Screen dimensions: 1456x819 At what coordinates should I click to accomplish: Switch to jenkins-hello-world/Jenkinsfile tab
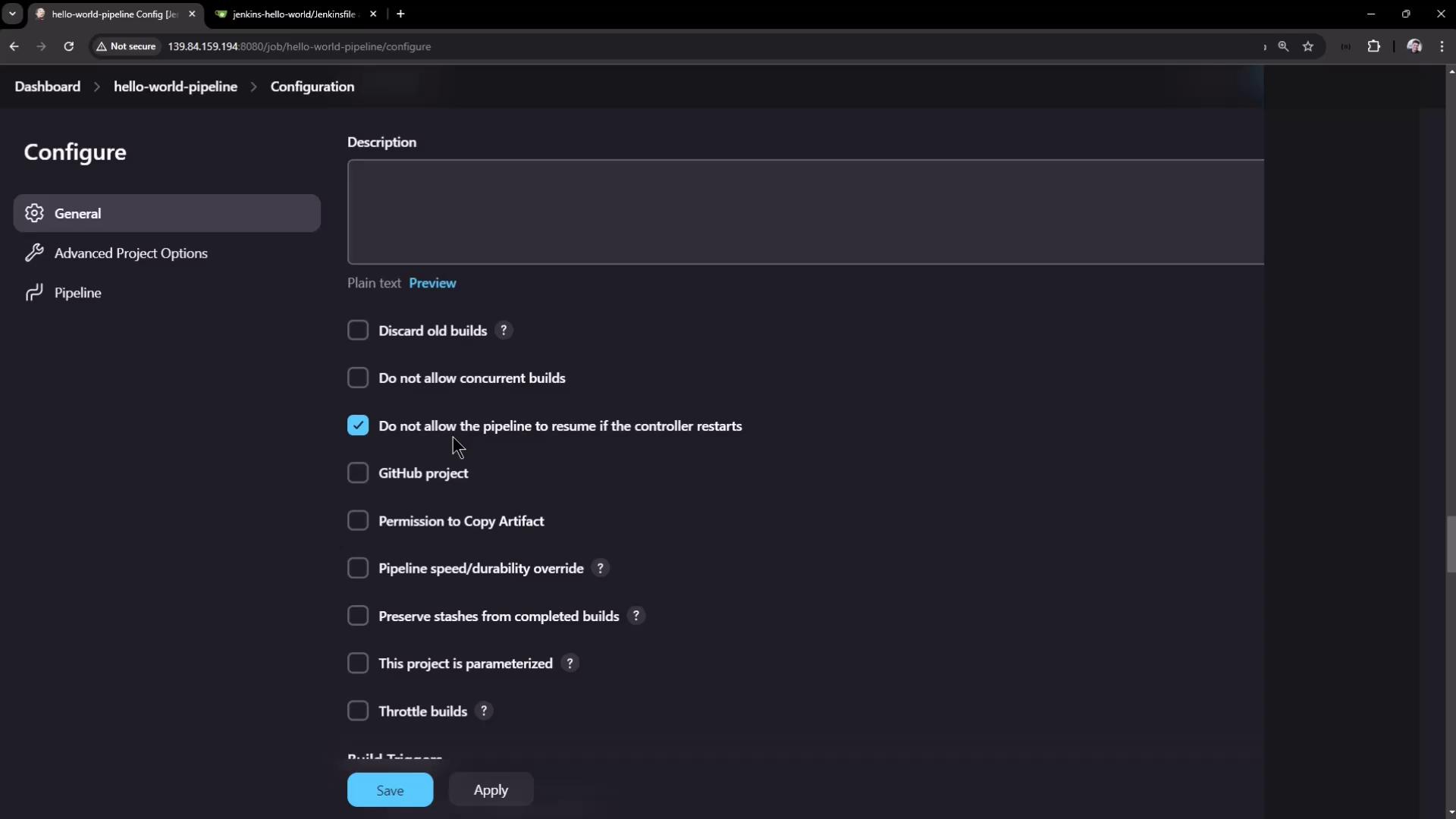pyautogui.click(x=293, y=14)
